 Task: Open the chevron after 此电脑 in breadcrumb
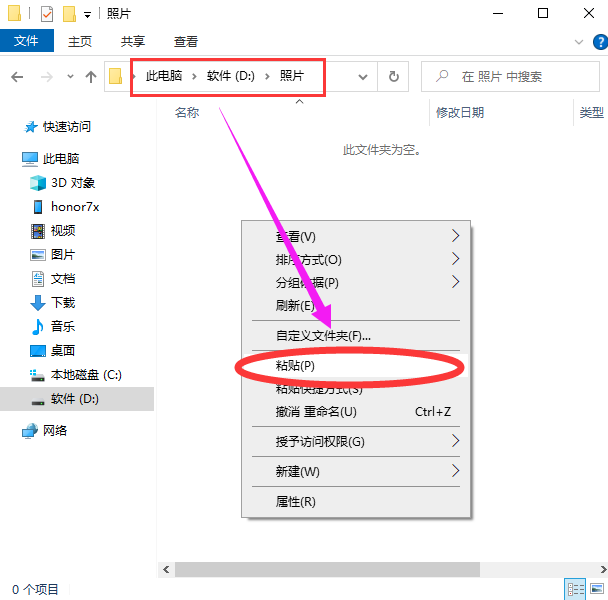click(194, 77)
